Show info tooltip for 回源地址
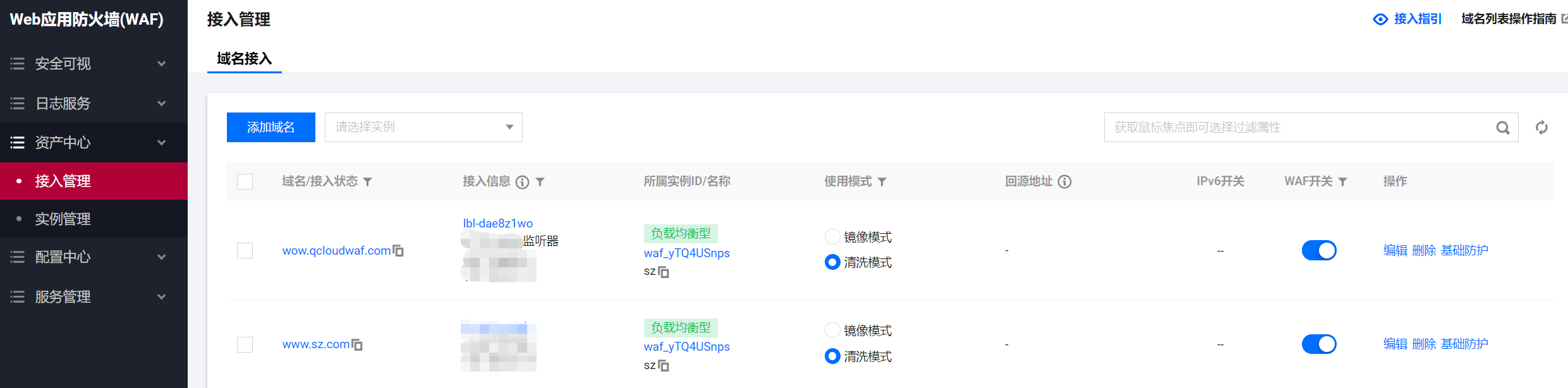 1065,182
